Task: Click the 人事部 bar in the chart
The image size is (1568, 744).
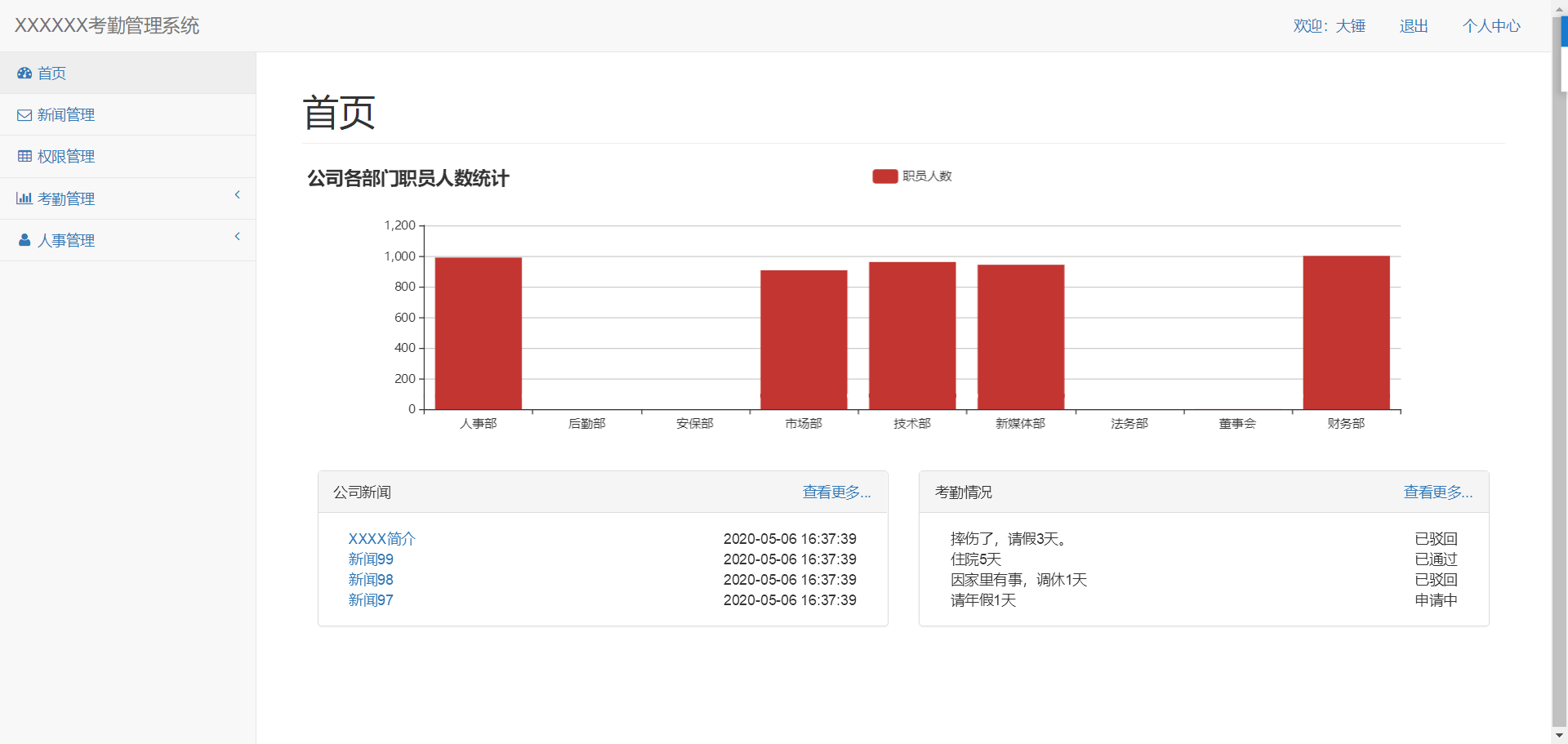Action: pos(479,333)
